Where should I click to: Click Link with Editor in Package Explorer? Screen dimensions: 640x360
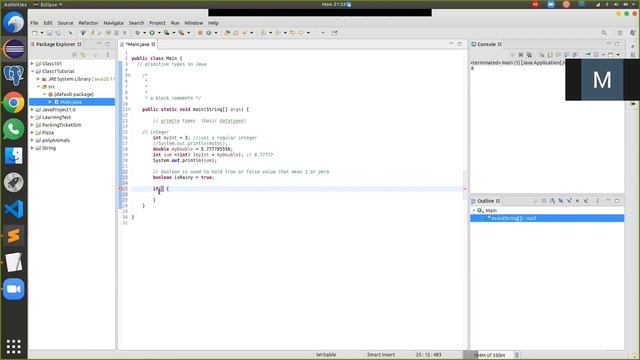(83, 54)
